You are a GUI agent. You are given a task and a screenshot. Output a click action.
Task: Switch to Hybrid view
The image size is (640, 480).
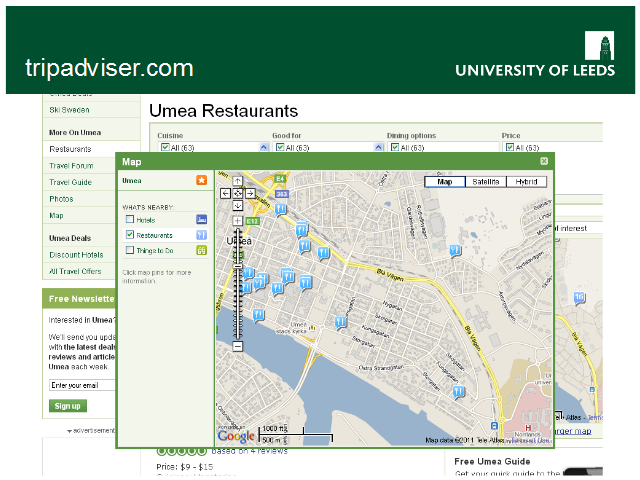click(x=527, y=182)
